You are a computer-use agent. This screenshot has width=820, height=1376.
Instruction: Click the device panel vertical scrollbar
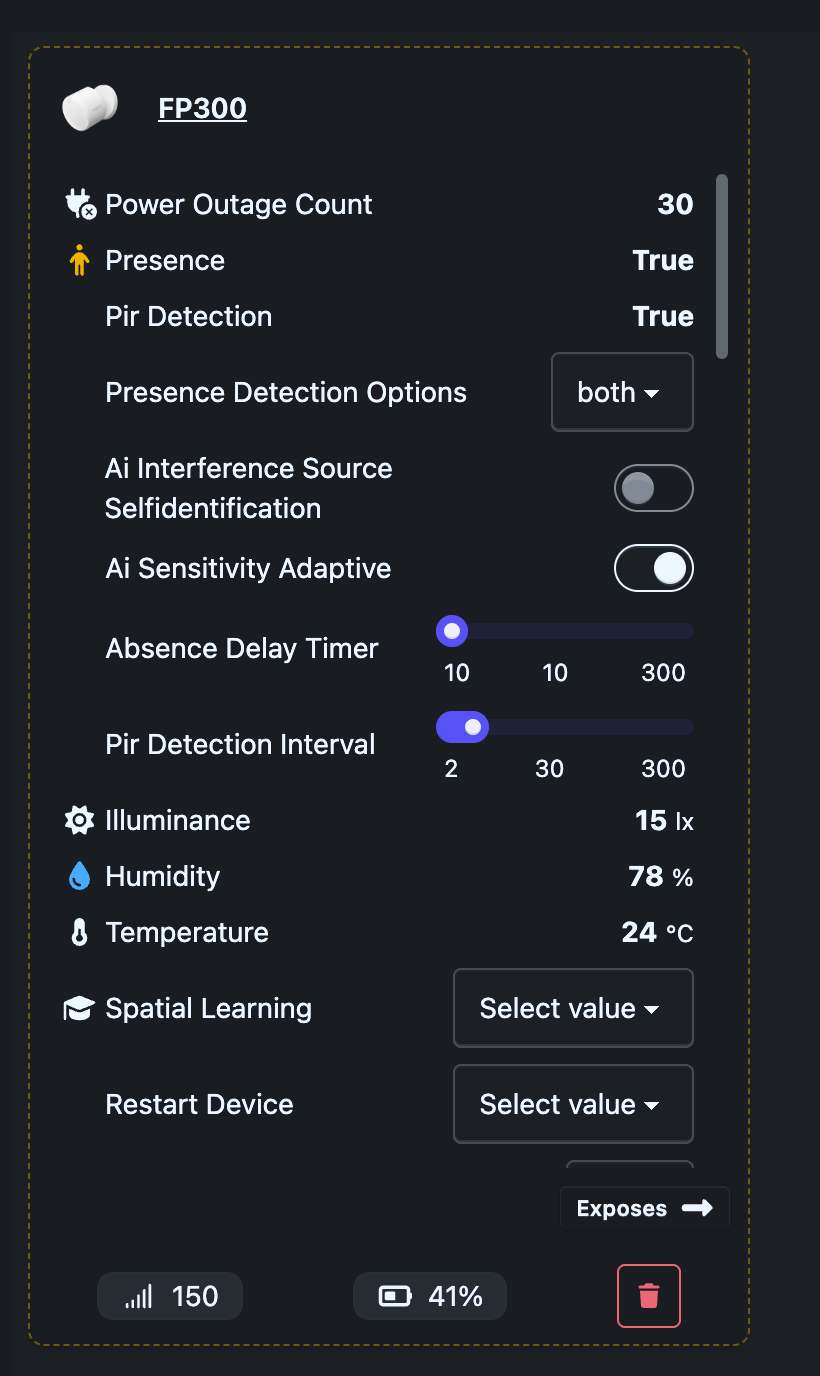[722, 266]
